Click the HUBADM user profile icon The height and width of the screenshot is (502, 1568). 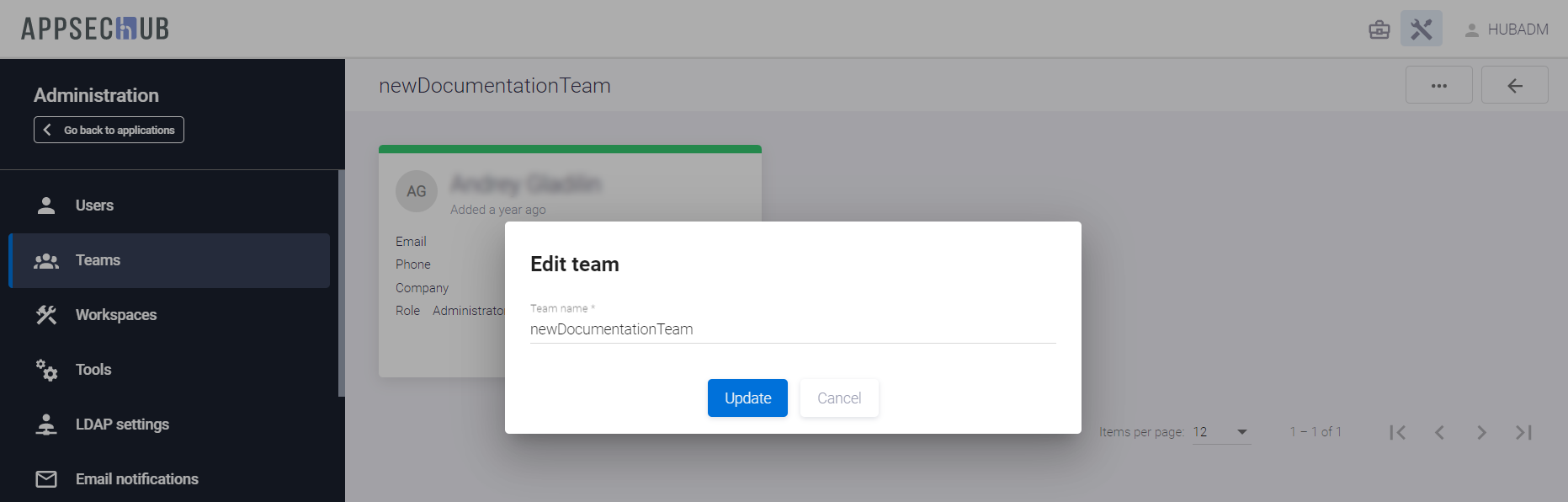(1472, 30)
